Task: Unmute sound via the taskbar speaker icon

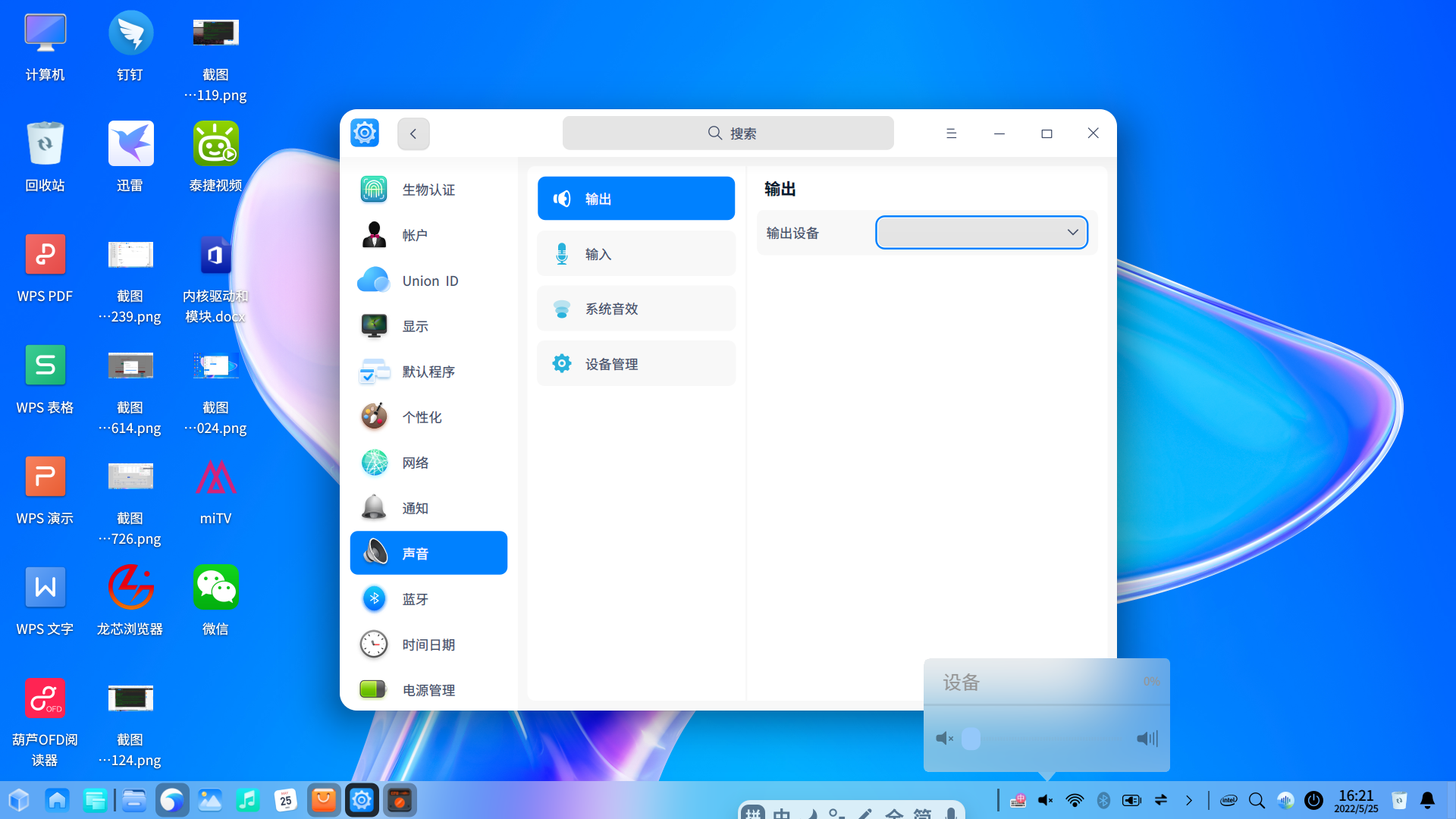Action: pyautogui.click(x=1046, y=799)
